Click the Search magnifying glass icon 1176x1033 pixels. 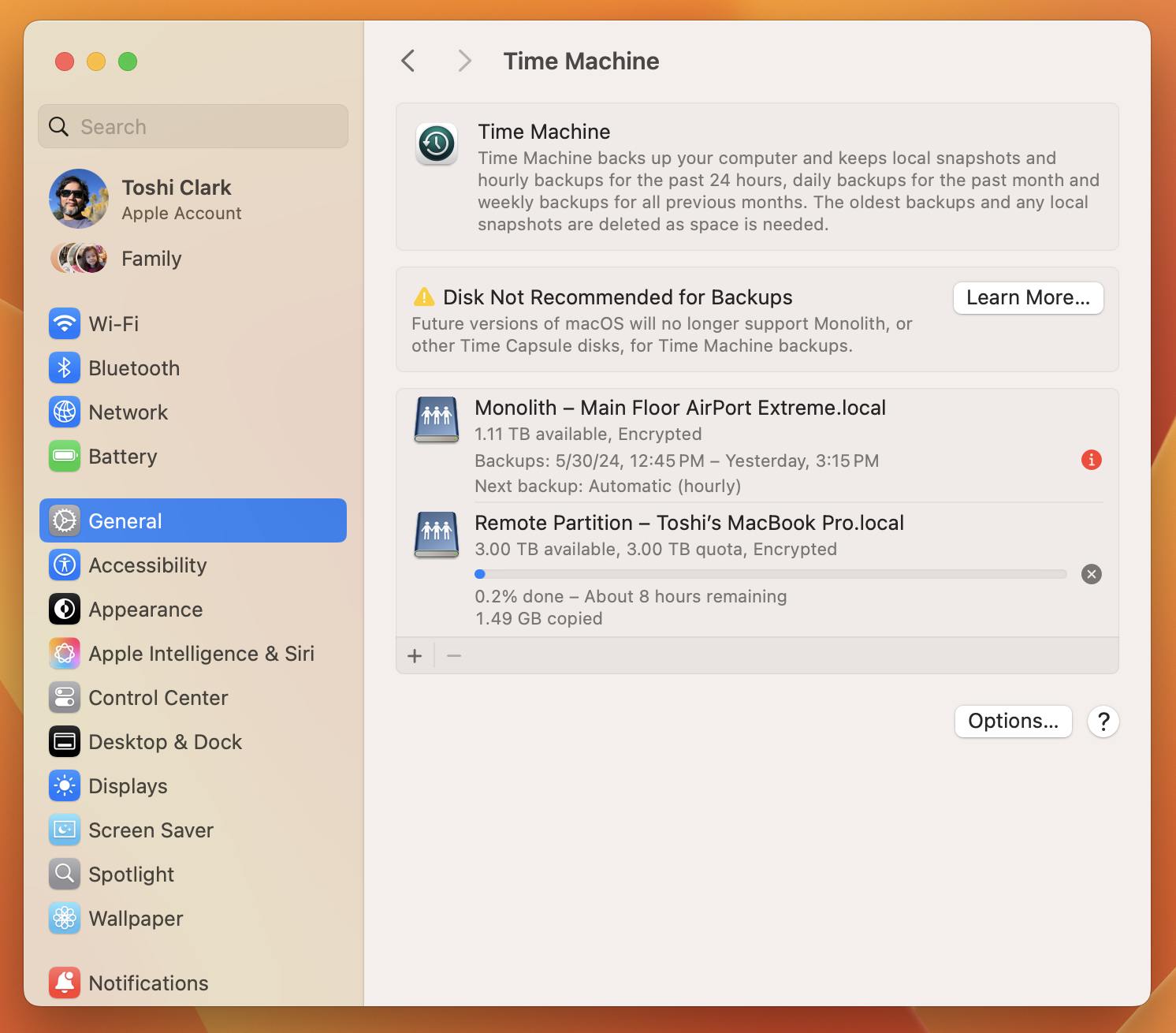(x=58, y=126)
